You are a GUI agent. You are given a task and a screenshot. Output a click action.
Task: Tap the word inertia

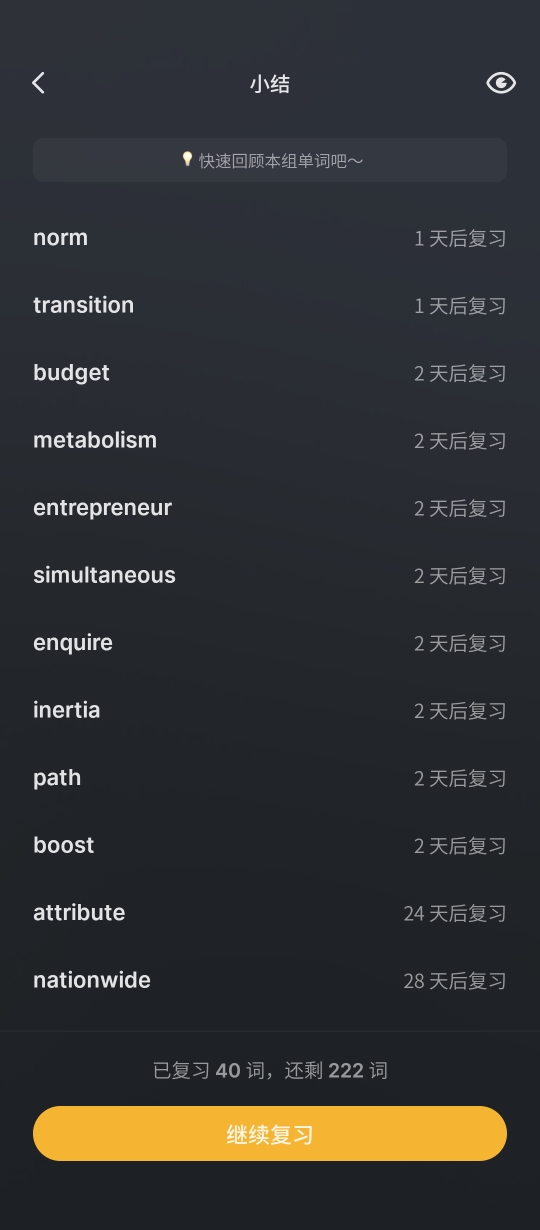point(66,710)
